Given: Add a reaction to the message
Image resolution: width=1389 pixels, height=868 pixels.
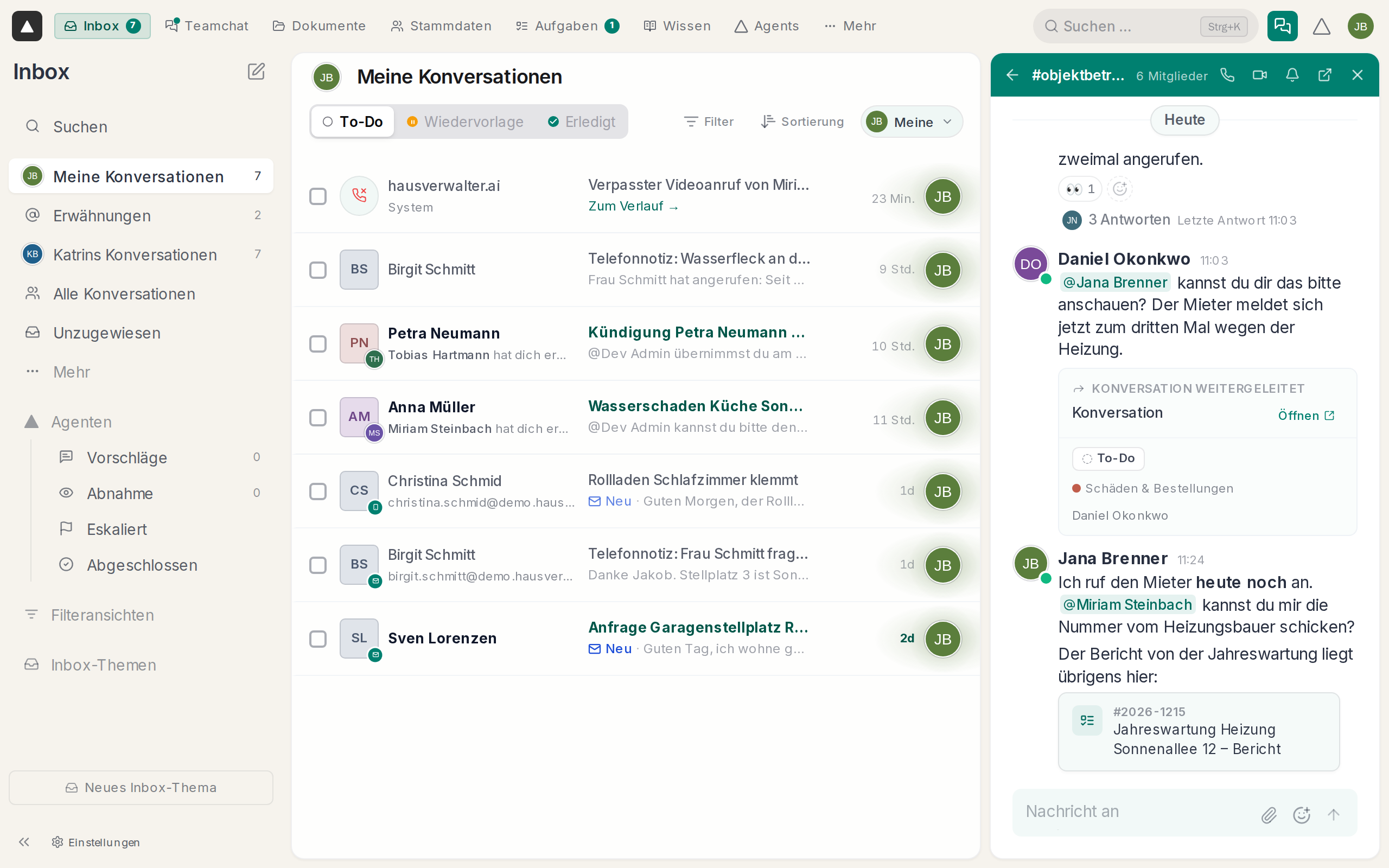Looking at the screenshot, I should [x=1120, y=189].
